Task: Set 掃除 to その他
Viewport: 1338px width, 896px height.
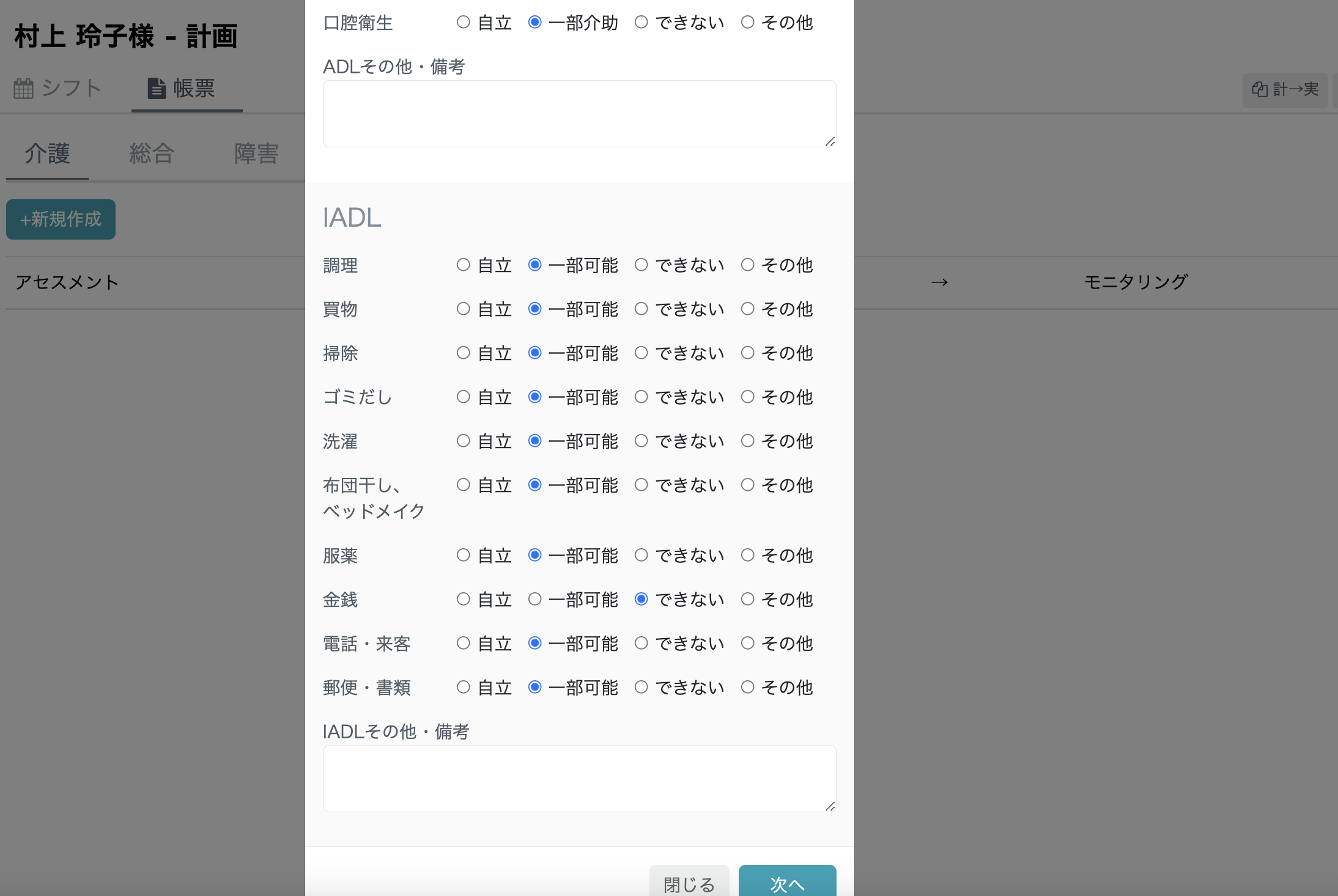Action: [747, 353]
